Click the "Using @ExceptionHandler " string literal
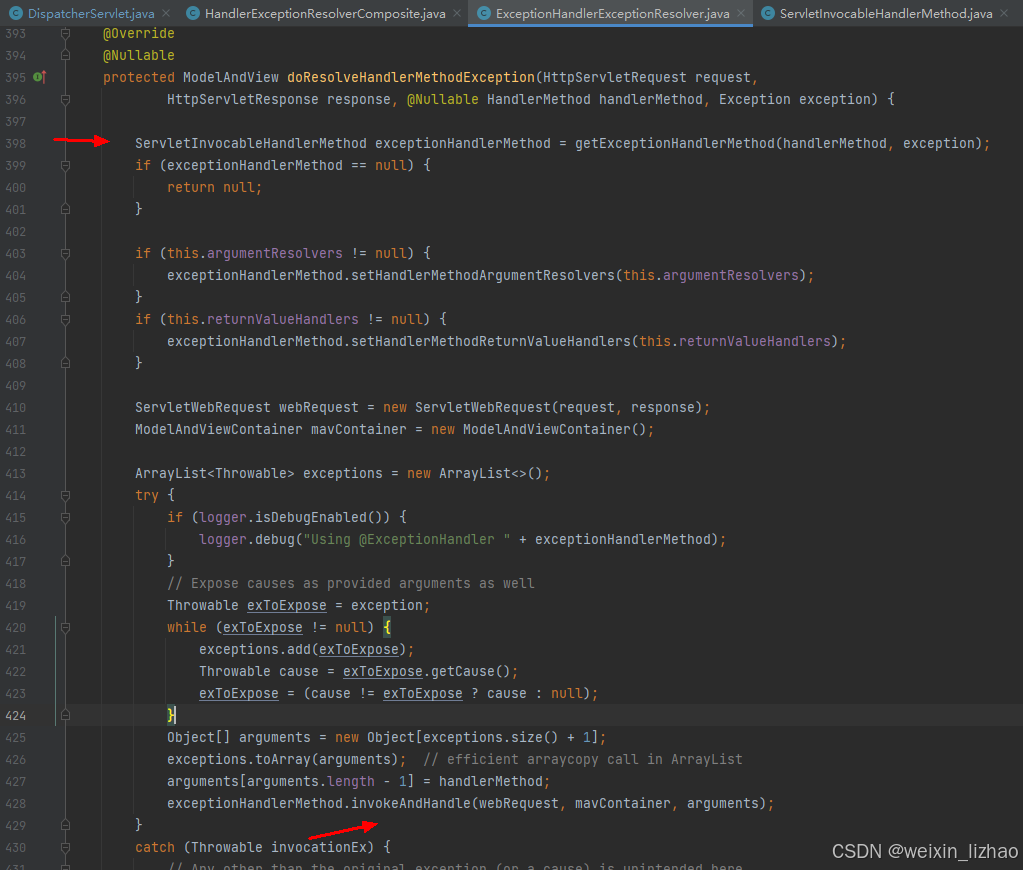Image resolution: width=1023 pixels, height=870 pixels. pos(407,539)
